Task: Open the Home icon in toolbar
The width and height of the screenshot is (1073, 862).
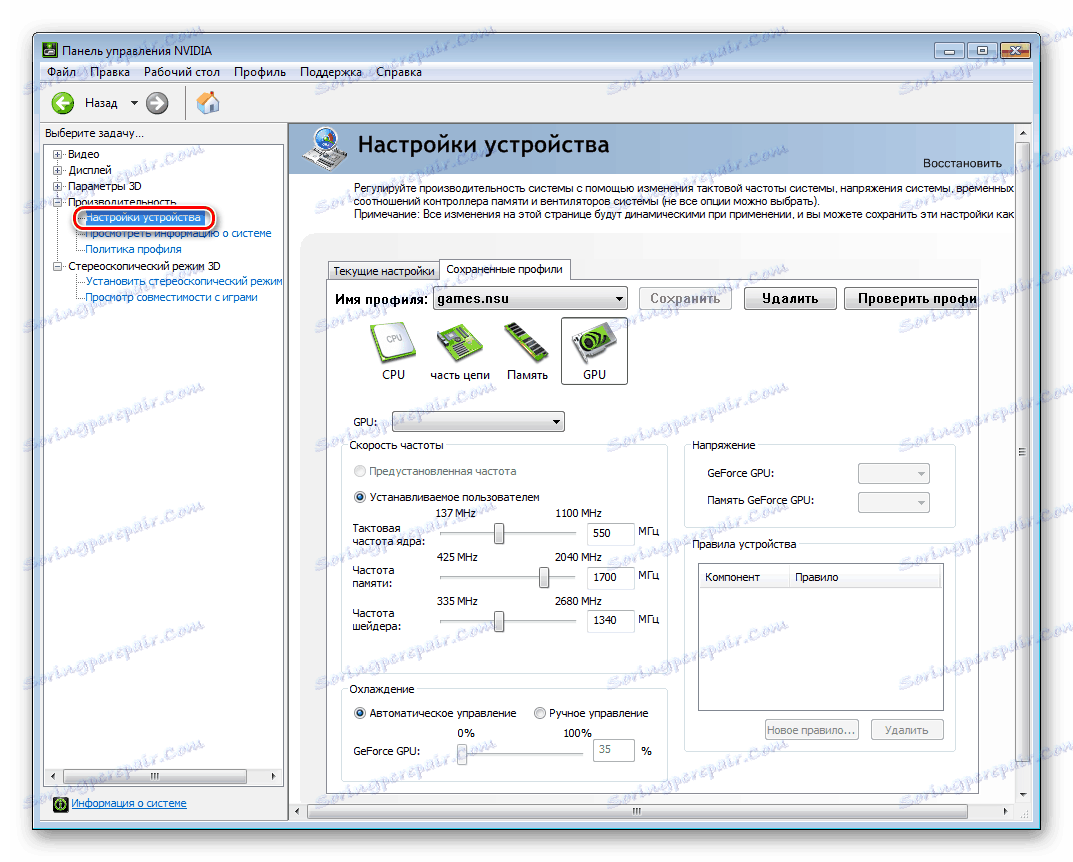Action: click(x=208, y=103)
